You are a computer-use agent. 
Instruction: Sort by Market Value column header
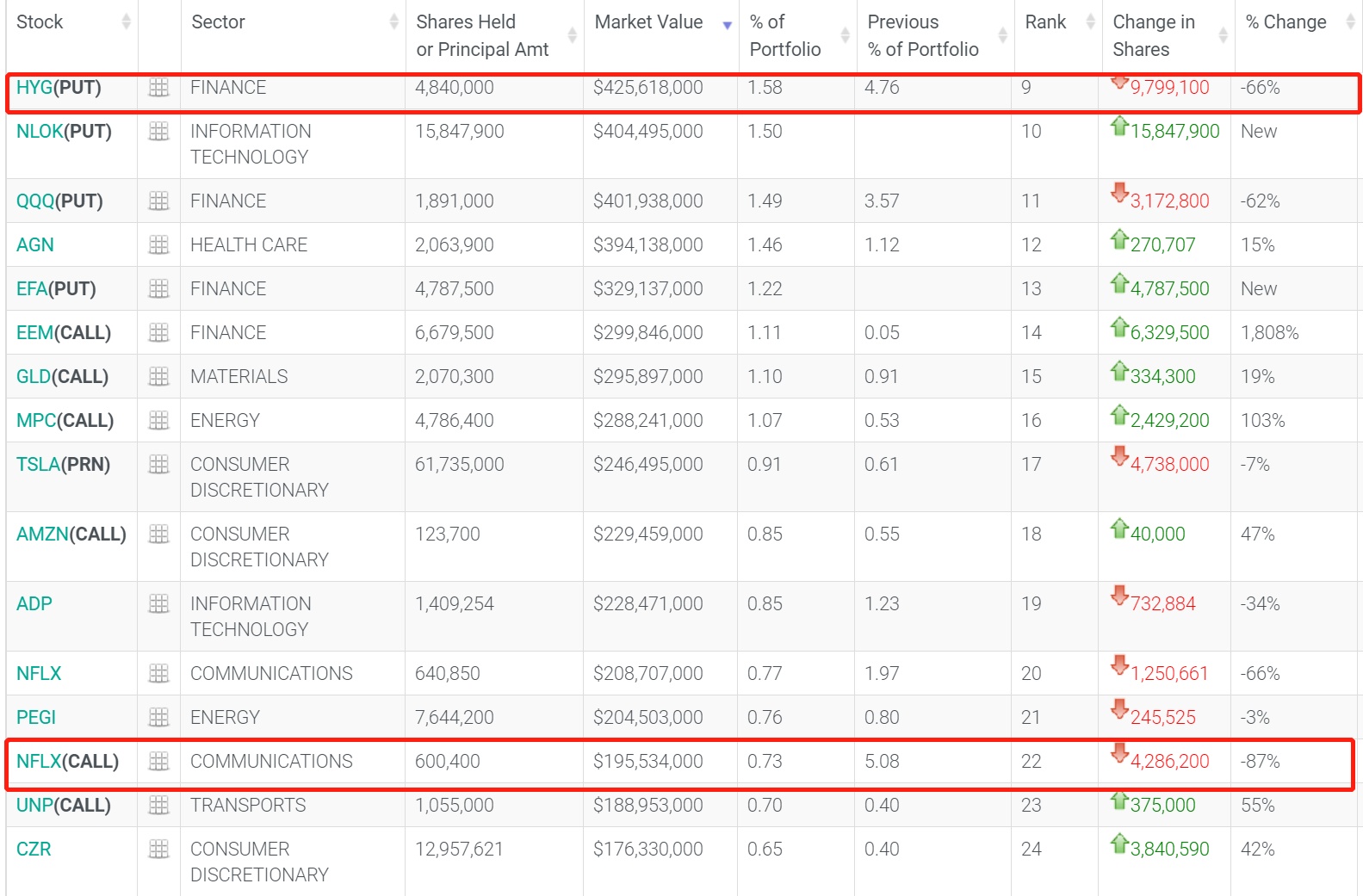click(648, 22)
